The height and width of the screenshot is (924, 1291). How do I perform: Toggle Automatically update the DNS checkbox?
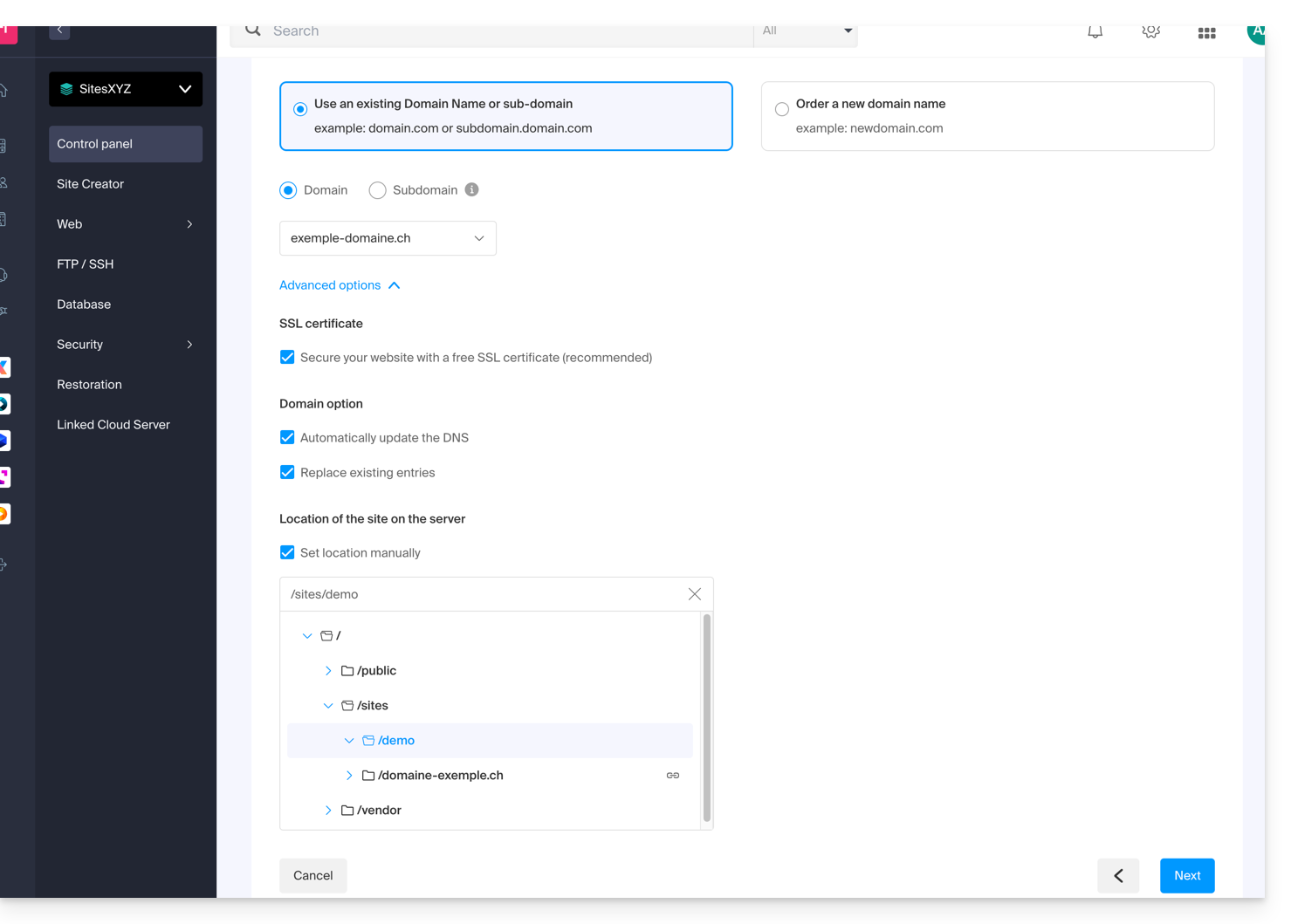287,438
